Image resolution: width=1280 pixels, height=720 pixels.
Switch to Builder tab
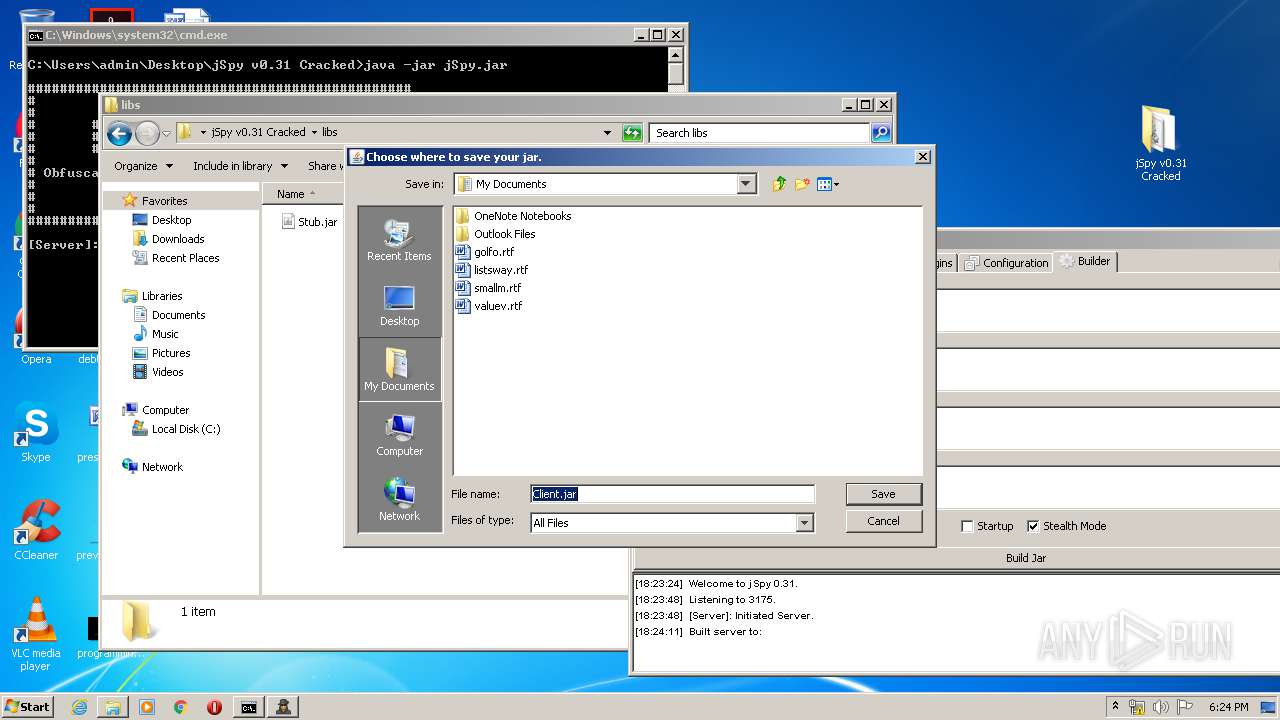1085,261
